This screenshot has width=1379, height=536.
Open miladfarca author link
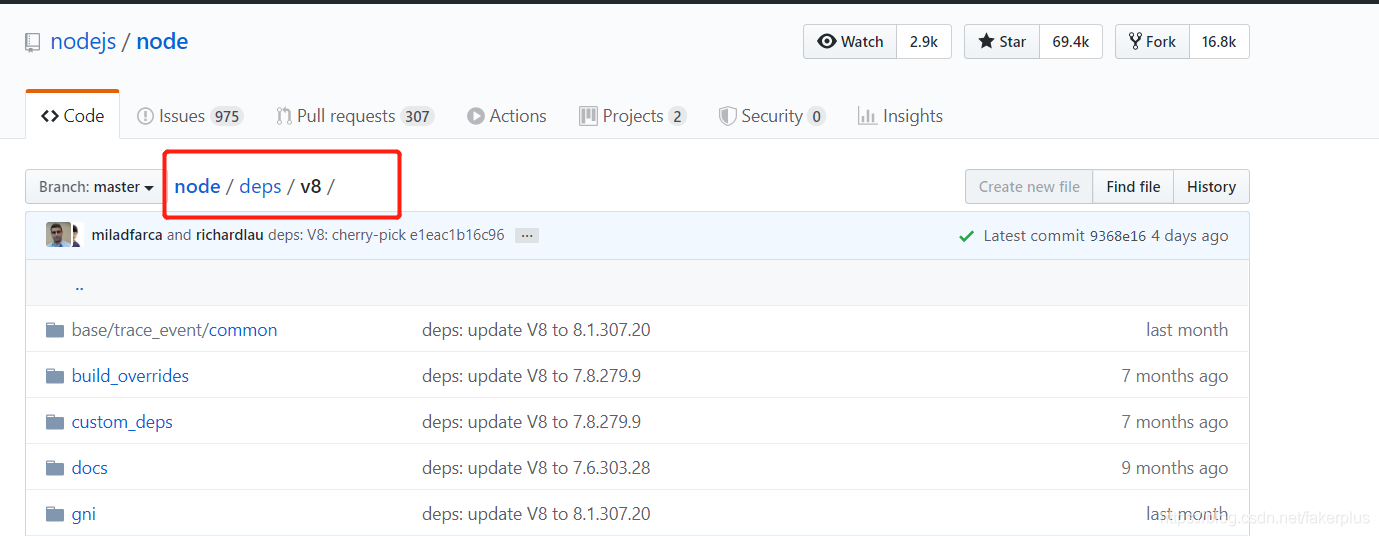(x=126, y=236)
